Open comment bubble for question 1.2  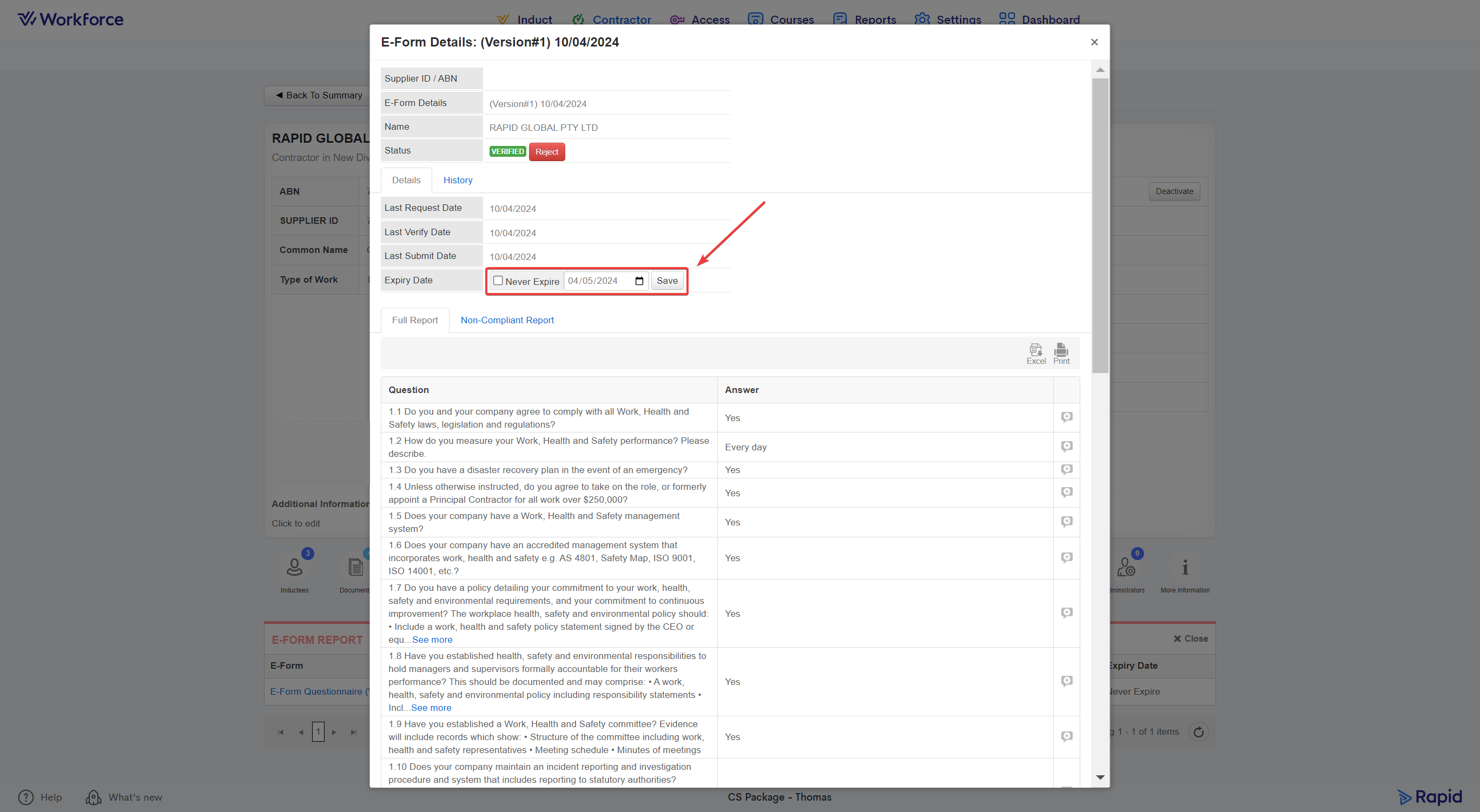[1066, 446]
